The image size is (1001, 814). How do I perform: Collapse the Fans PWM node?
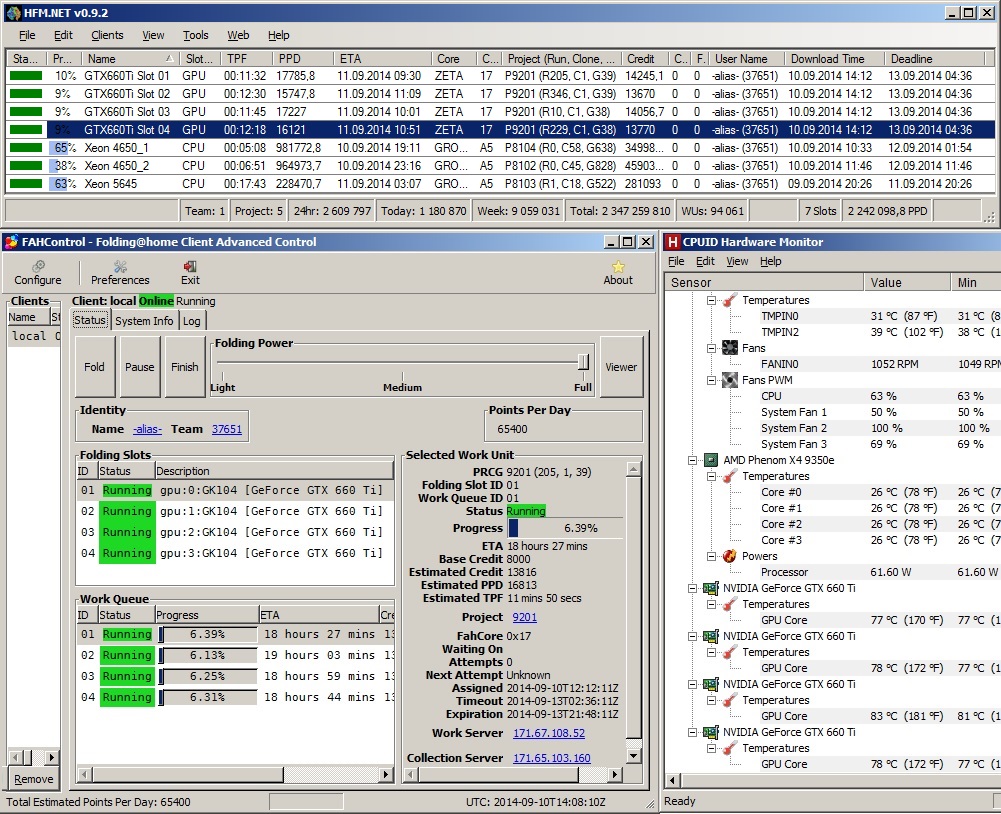[711, 380]
